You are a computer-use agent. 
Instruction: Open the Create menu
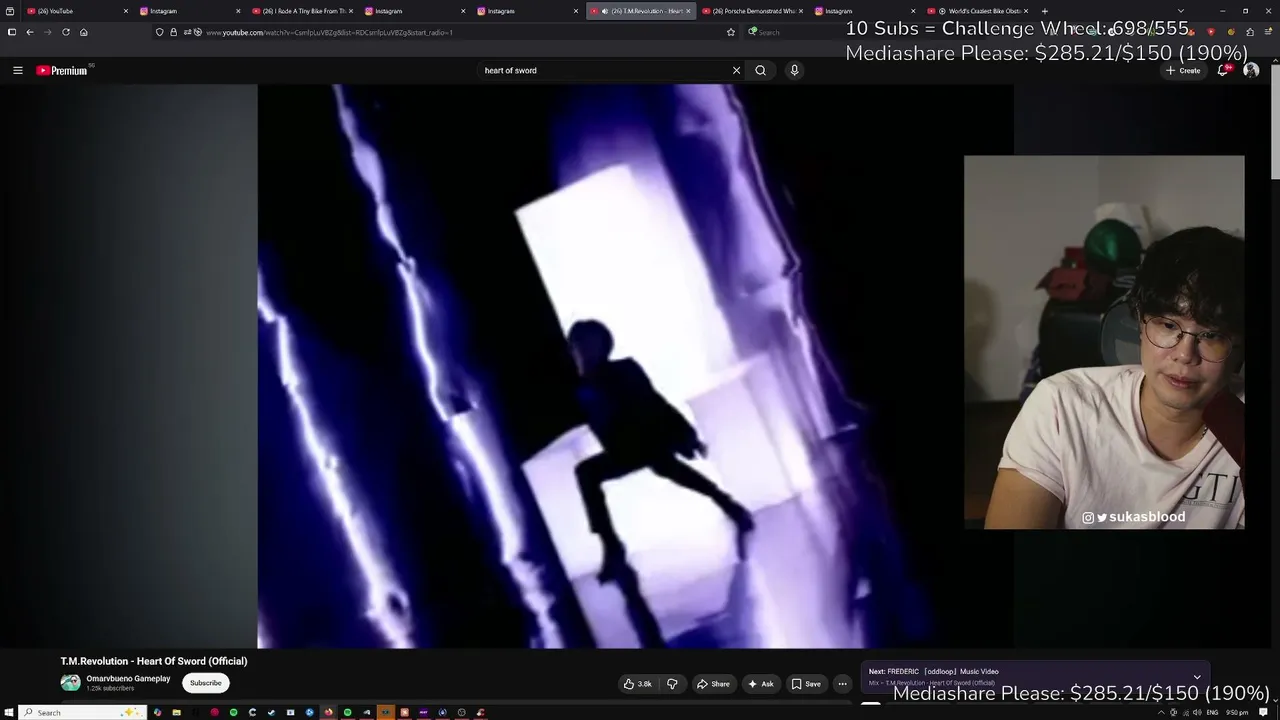coord(1183,70)
